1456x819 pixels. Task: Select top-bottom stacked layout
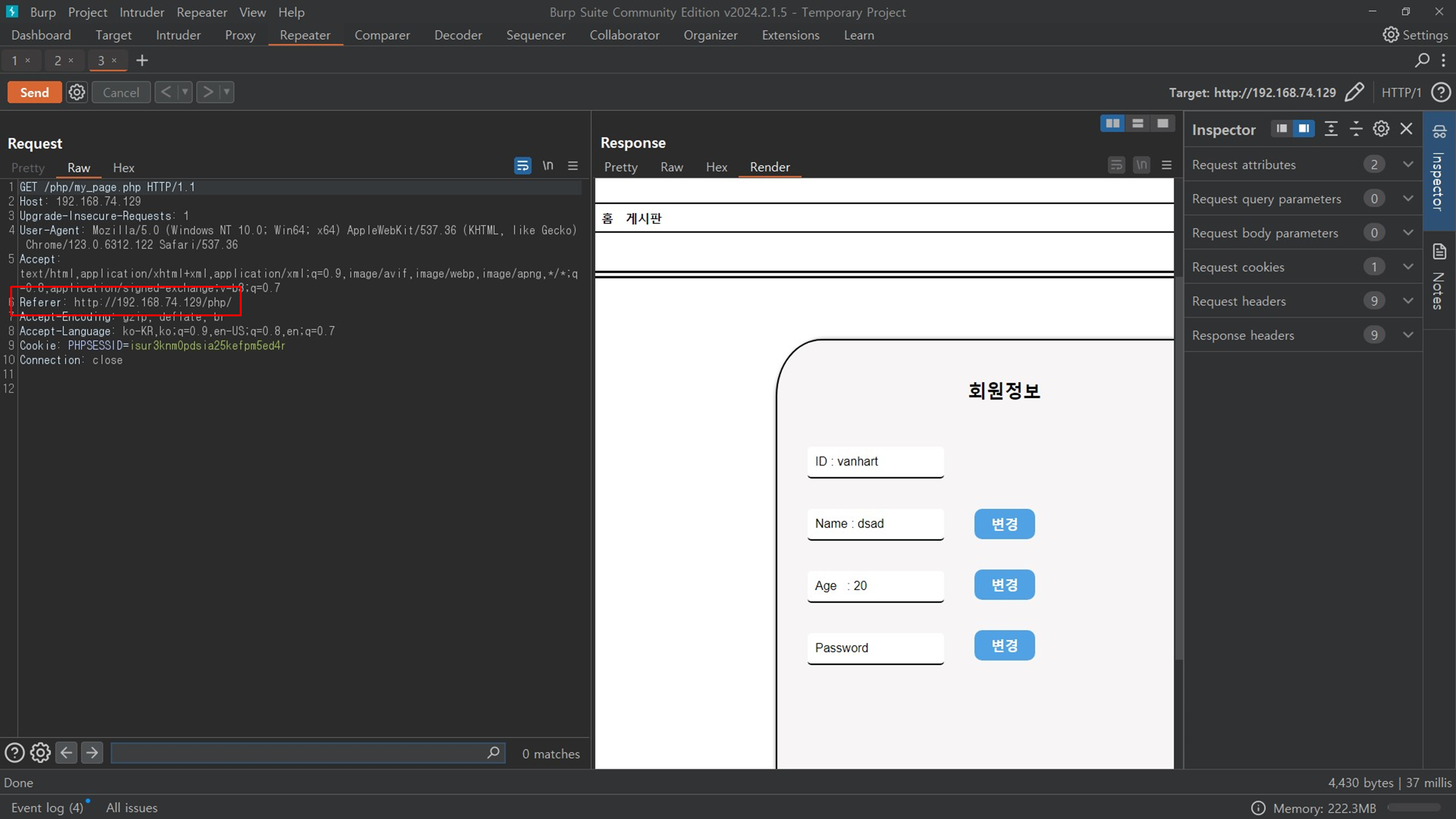[1138, 123]
